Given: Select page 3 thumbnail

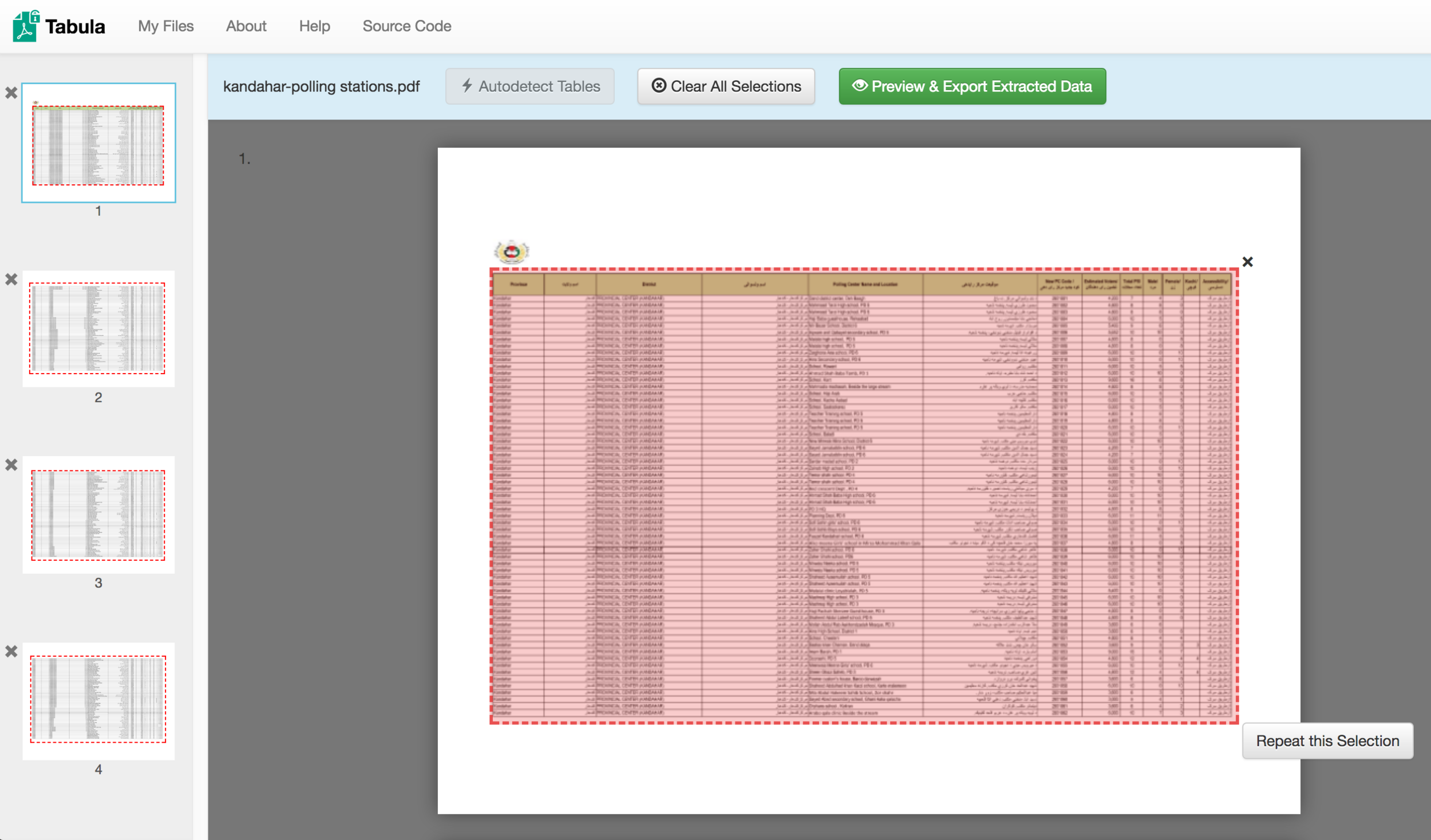Looking at the screenshot, I should point(98,514).
